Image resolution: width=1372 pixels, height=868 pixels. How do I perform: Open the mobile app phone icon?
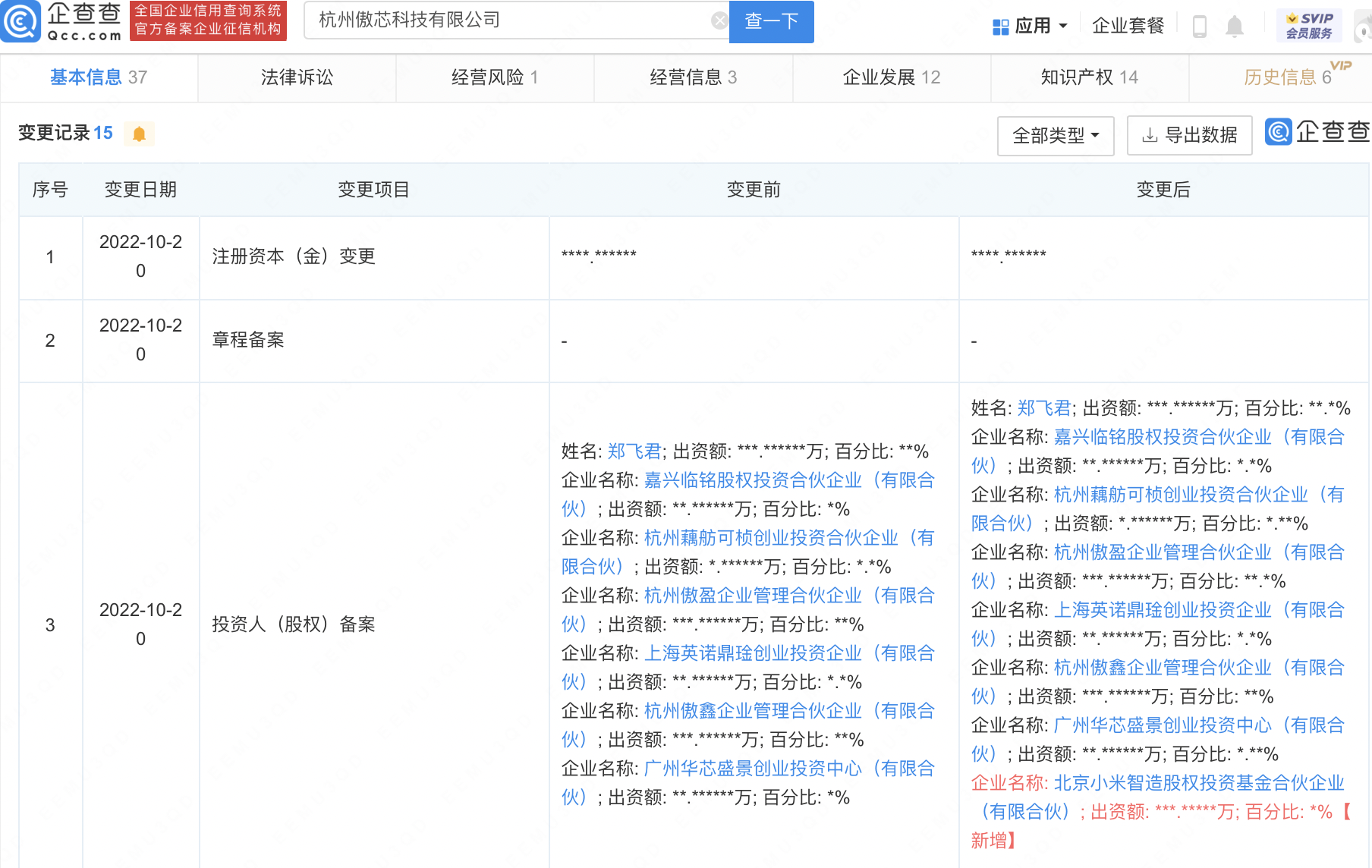(x=1200, y=27)
